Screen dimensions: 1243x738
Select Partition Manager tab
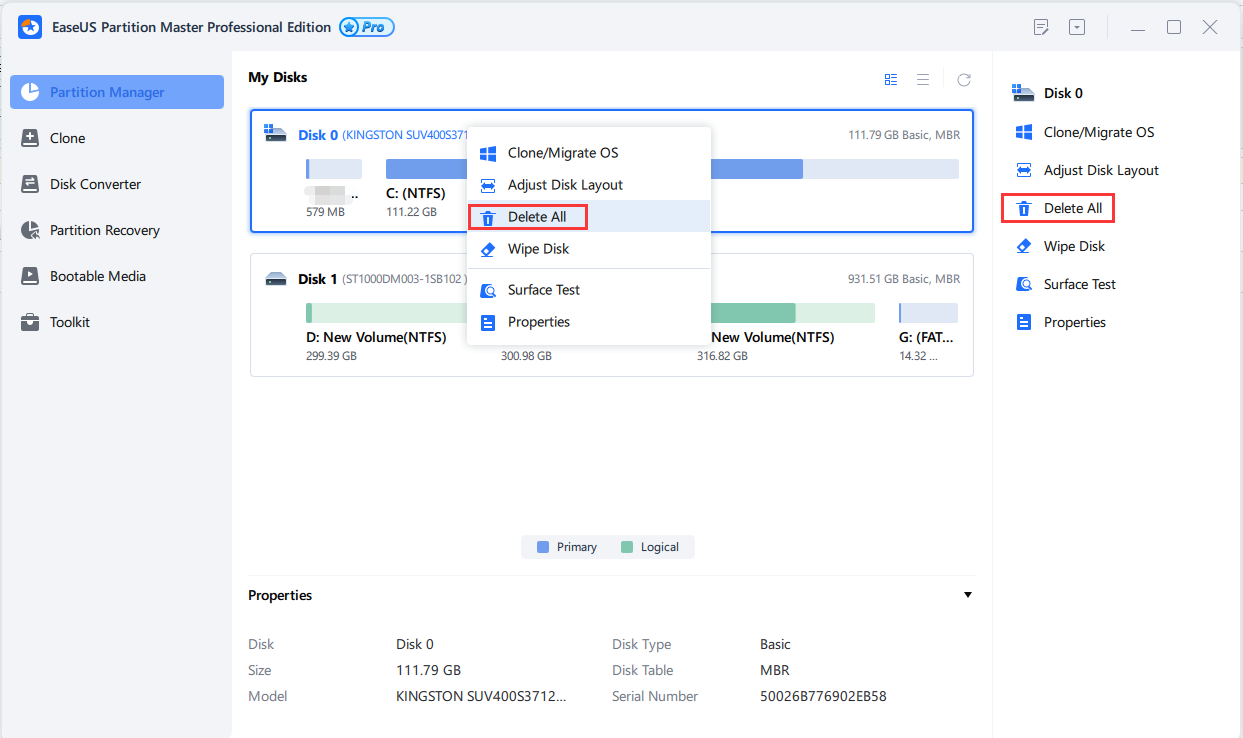tap(107, 92)
